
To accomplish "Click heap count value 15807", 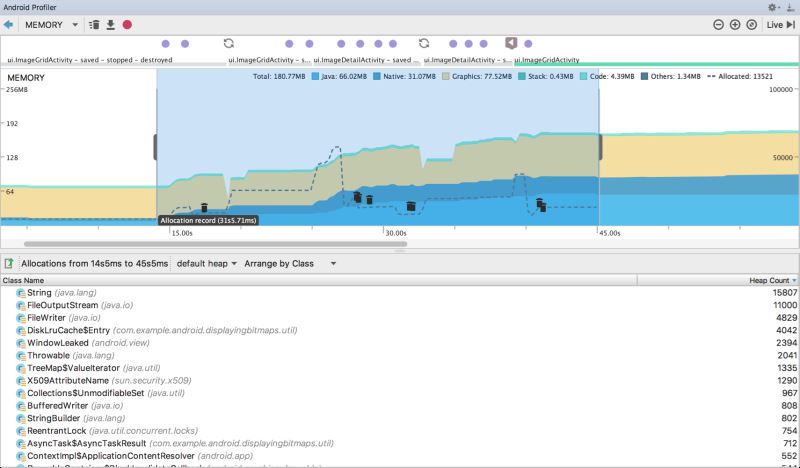I will coord(785,292).
